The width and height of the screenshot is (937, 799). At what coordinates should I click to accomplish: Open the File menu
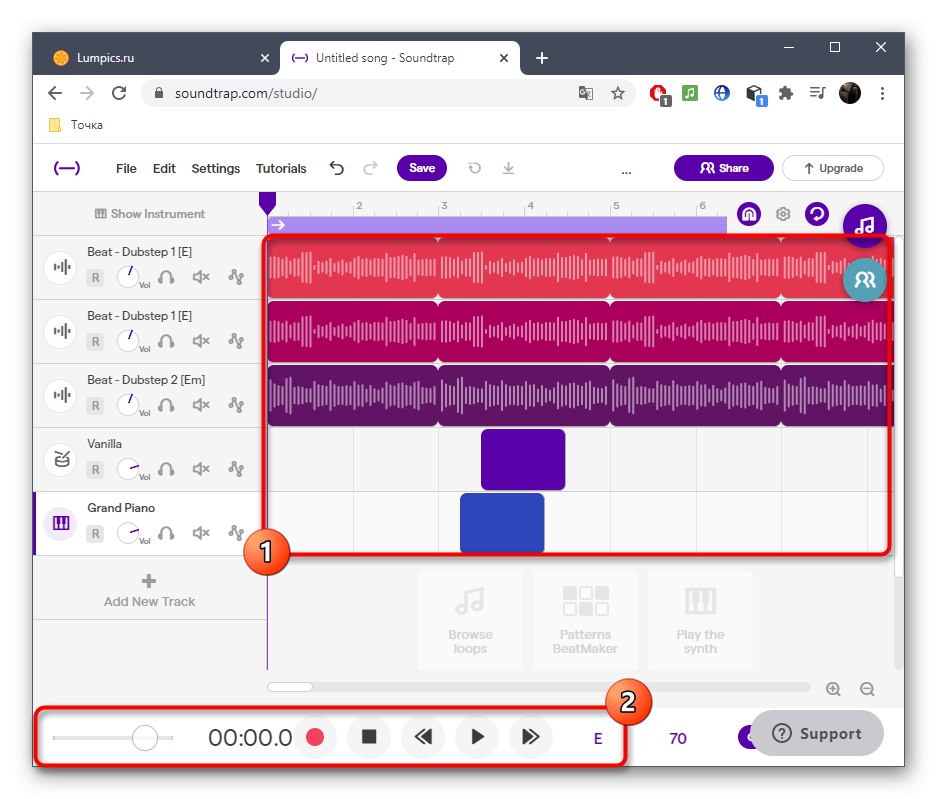pyautogui.click(x=126, y=169)
